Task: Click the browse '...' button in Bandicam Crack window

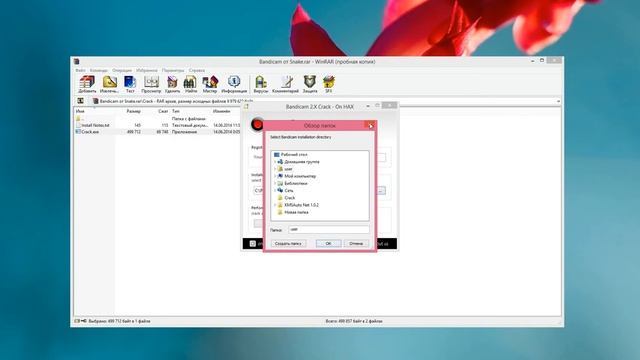Action: click(381, 191)
